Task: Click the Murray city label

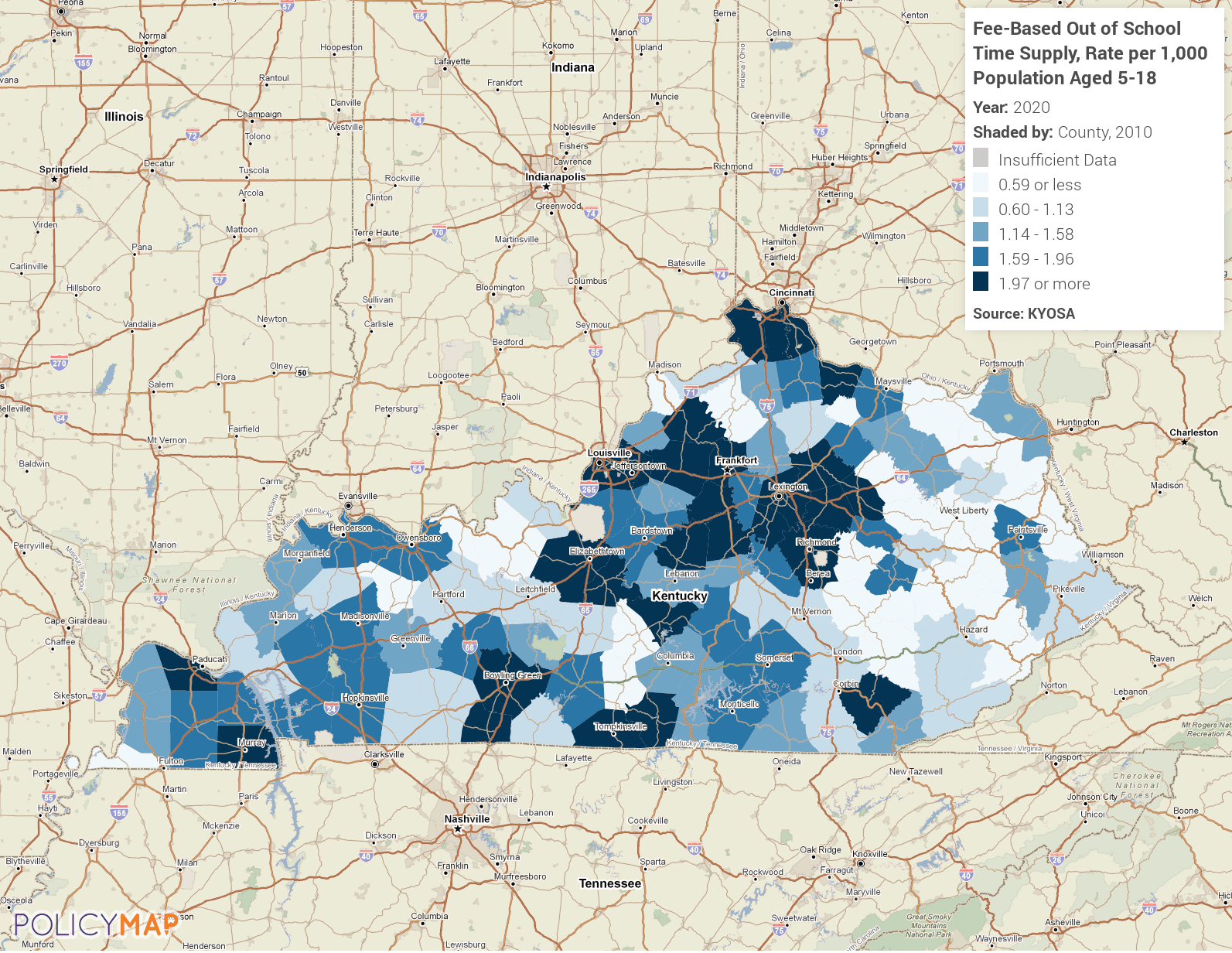Action: pyautogui.click(x=251, y=743)
